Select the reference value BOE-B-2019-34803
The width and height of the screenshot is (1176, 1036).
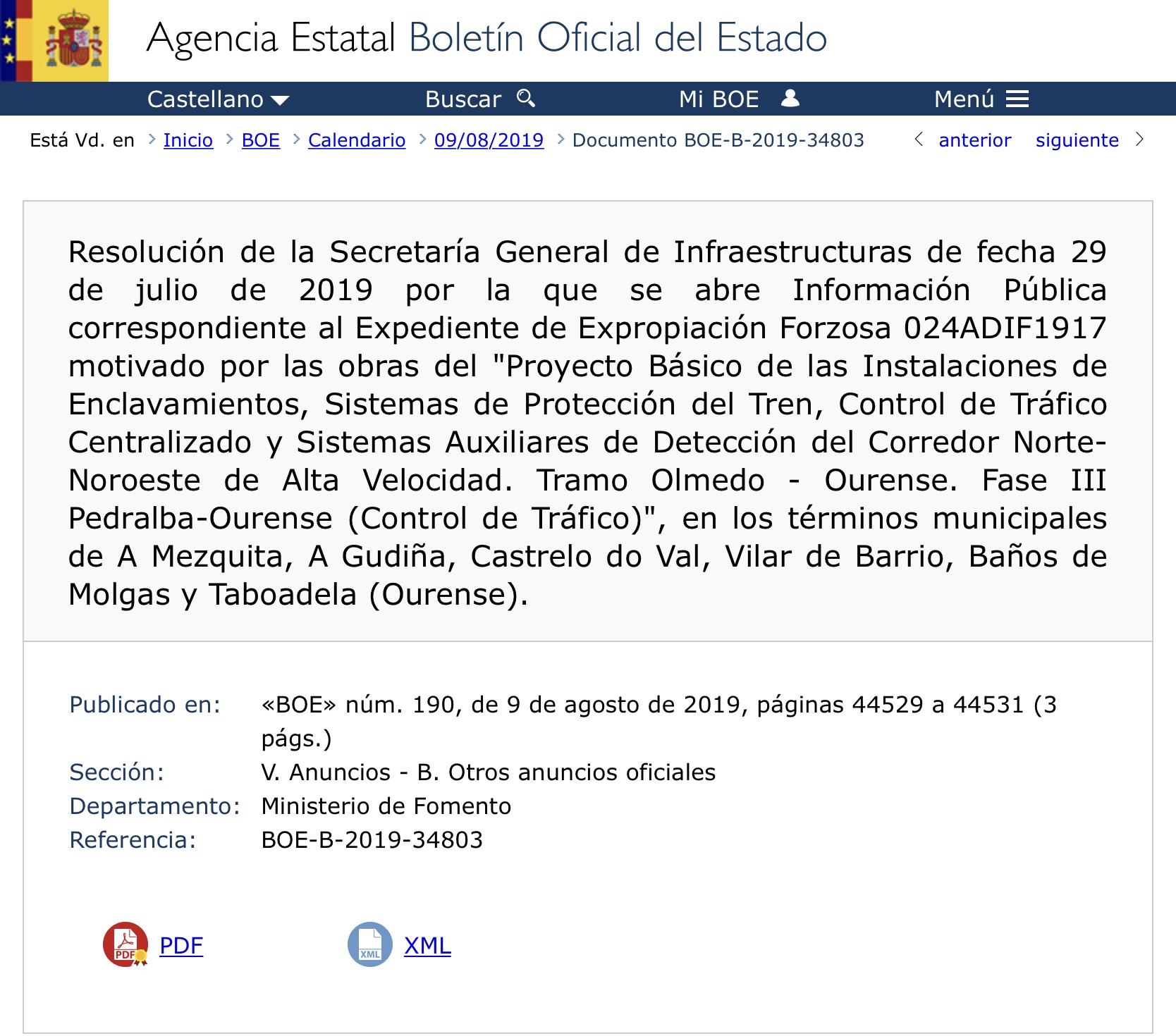pyautogui.click(x=372, y=840)
